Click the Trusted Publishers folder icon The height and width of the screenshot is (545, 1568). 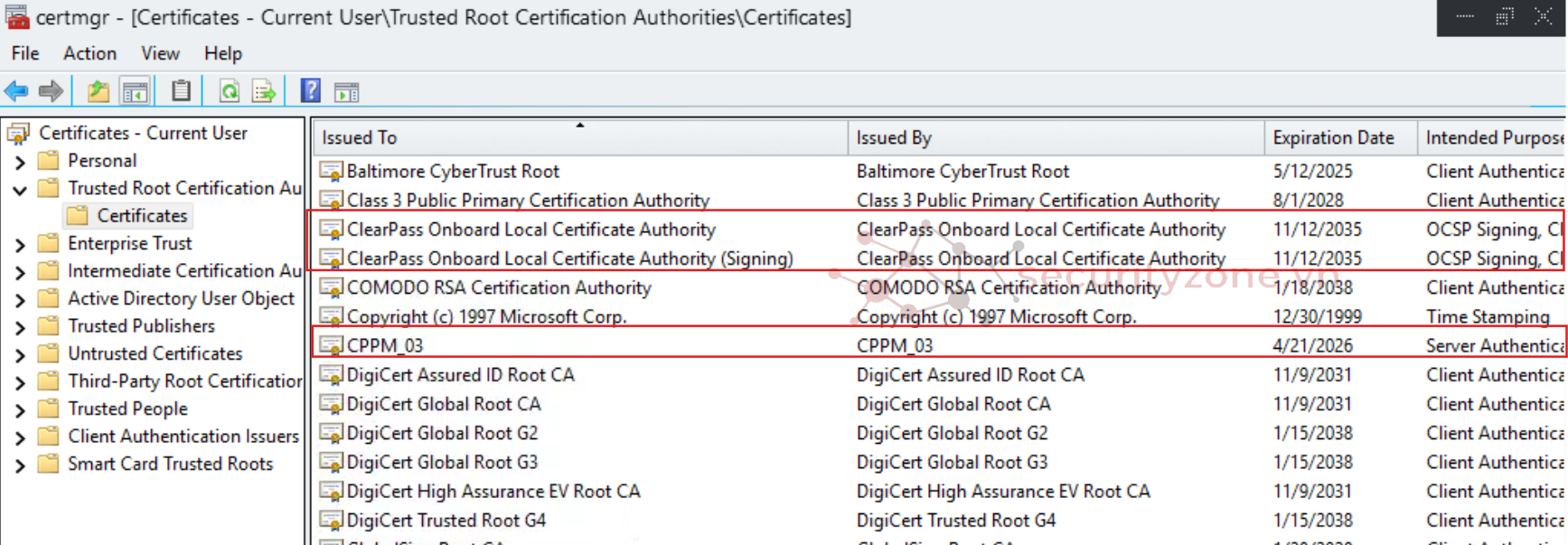point(49,326)
